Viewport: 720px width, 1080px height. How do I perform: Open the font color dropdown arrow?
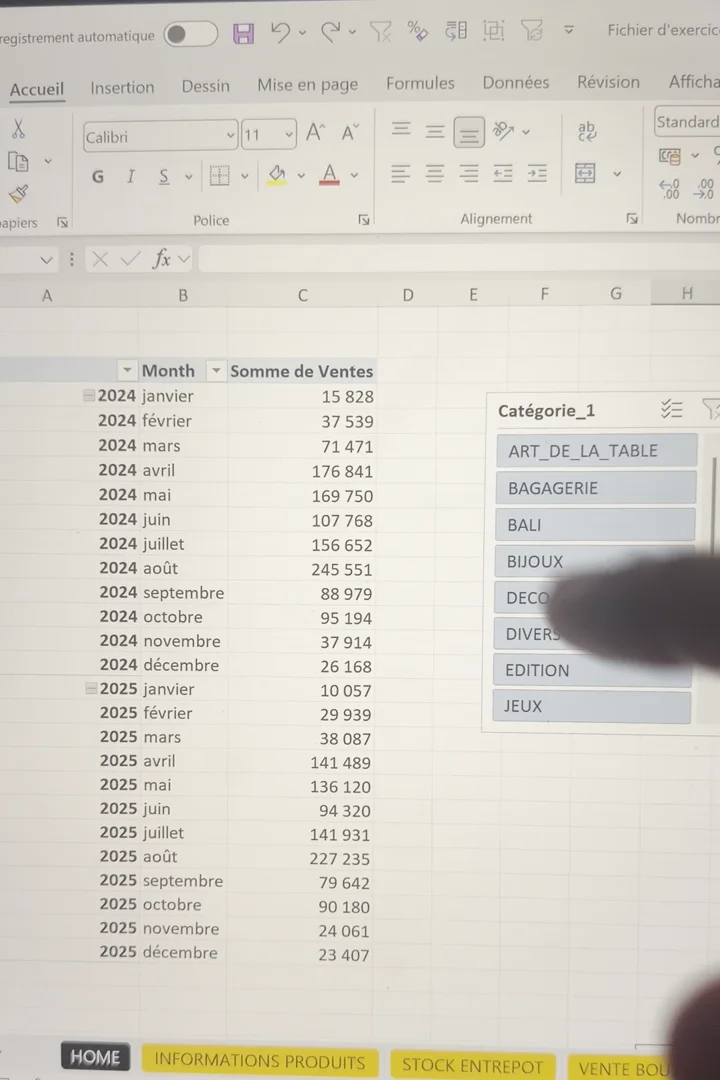point(354,175)
